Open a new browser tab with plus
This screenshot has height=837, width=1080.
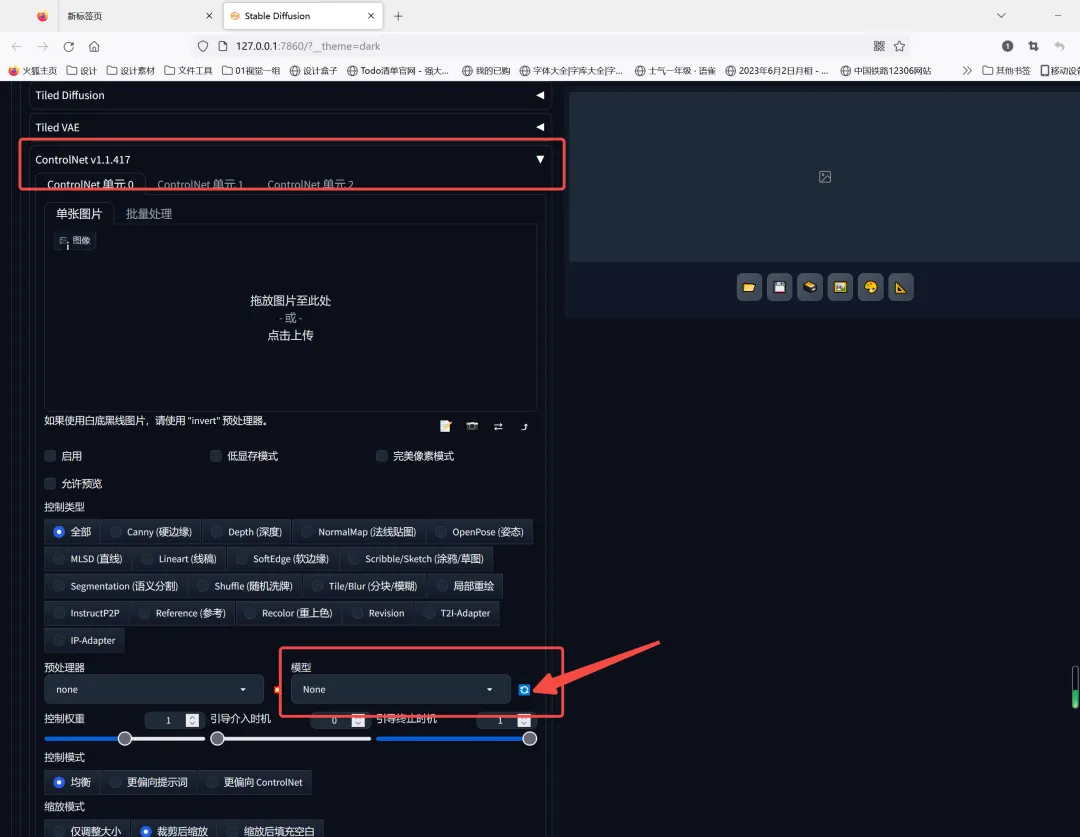[398, 16]
